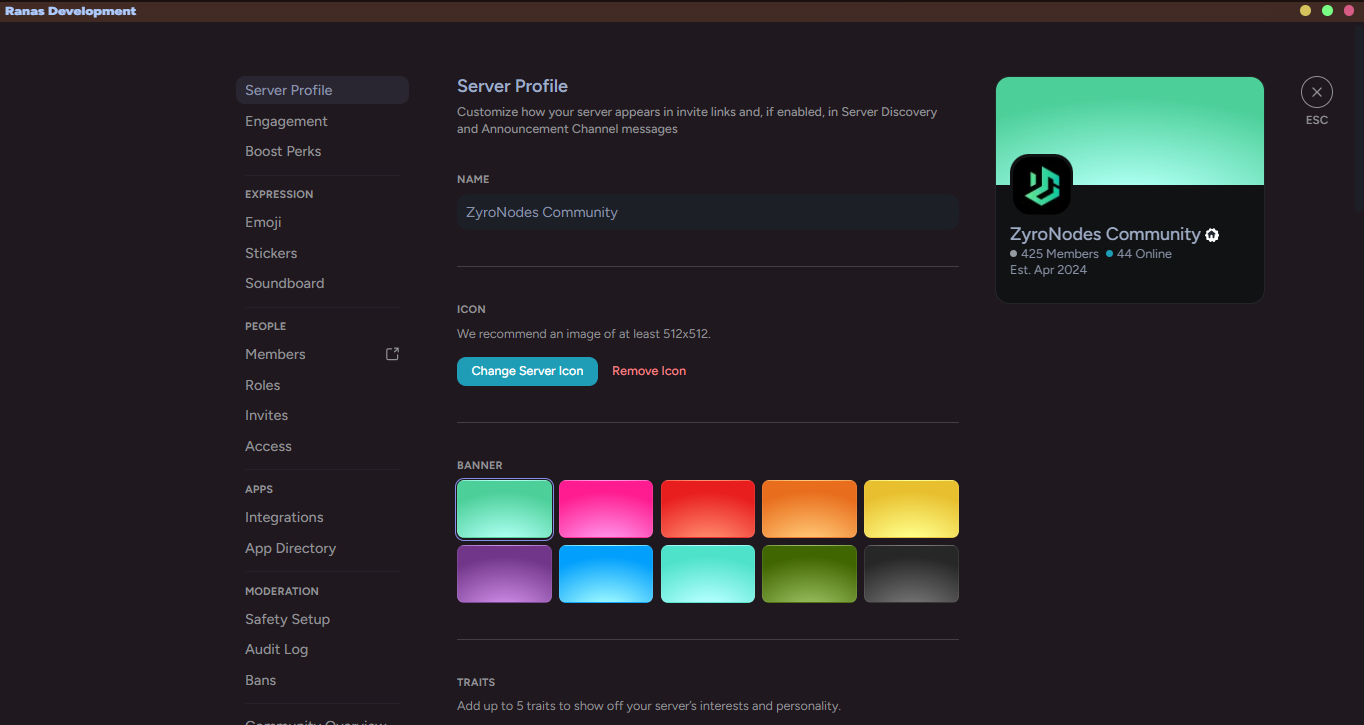Click the green window control dot
The height and width of the screenshot is (725, 1364).
coord(1327,11)
